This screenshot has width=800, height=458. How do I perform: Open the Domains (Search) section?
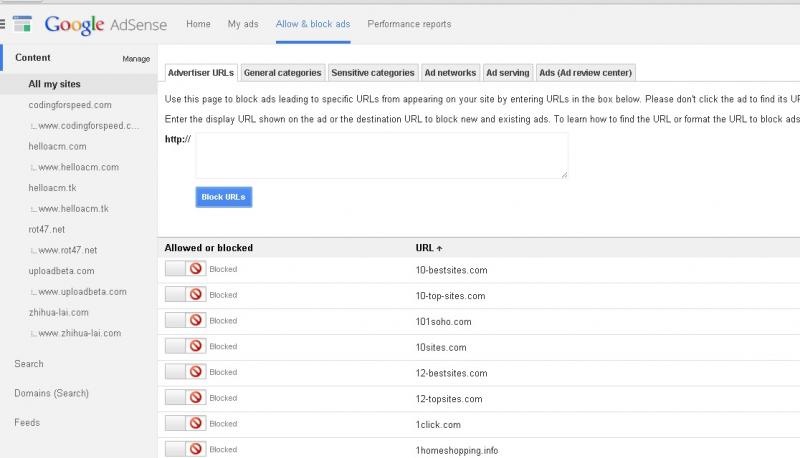coord(52,393)
